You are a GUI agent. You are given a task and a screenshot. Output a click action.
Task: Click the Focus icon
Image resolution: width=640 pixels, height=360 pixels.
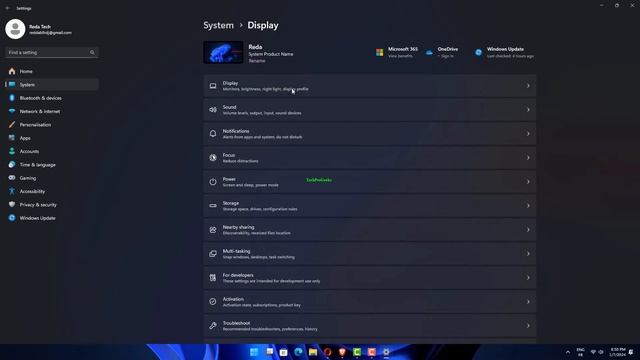click(x=213, y=158)
